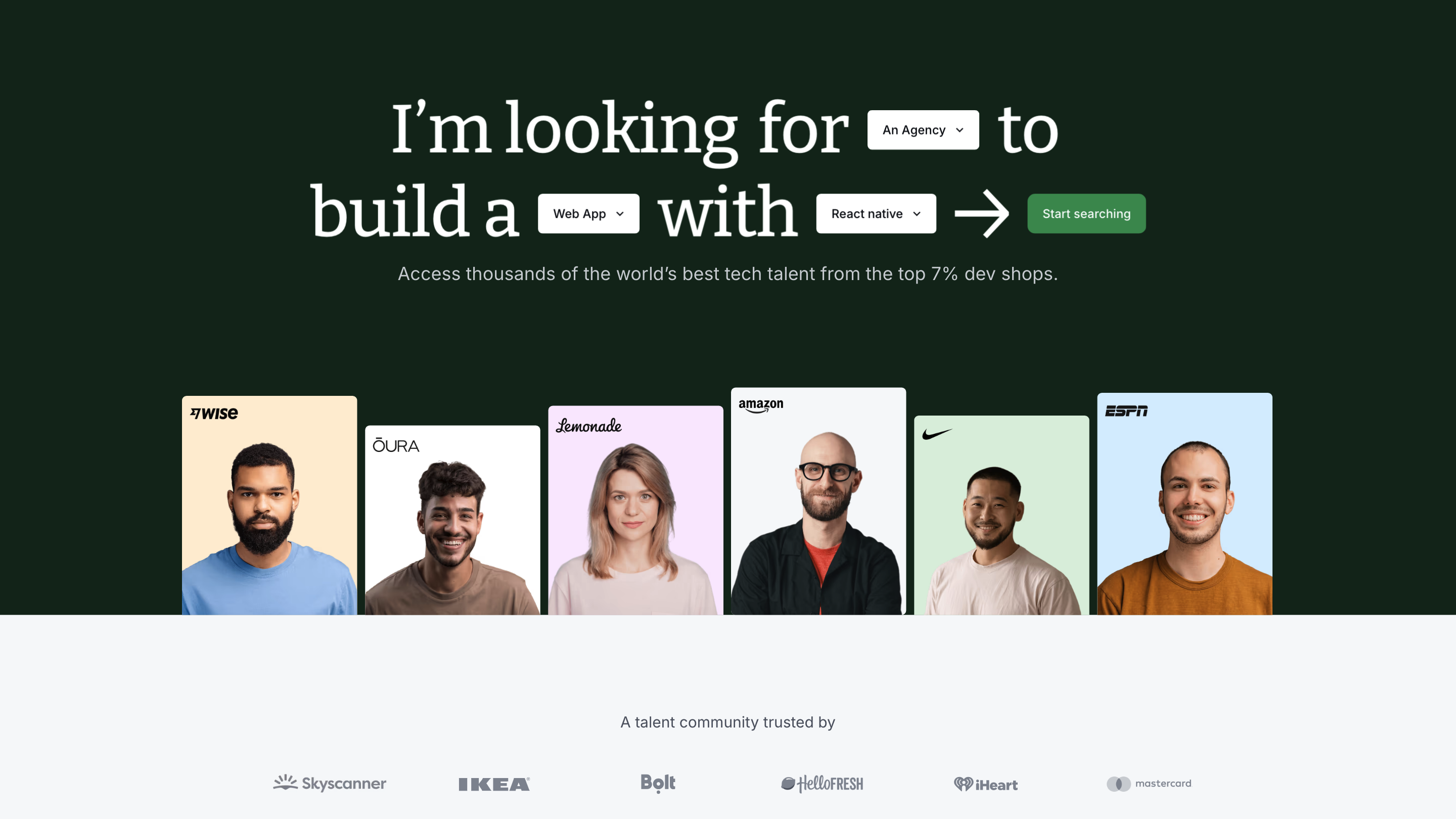Click the HelloFresh logo

[x=822, y=784]
